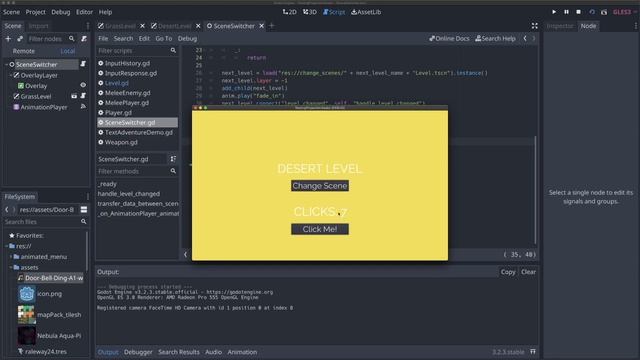Toggle the scripts panel arrow
Image resolution: width=640 pixels, height=360 pixels.
point(185,254)
